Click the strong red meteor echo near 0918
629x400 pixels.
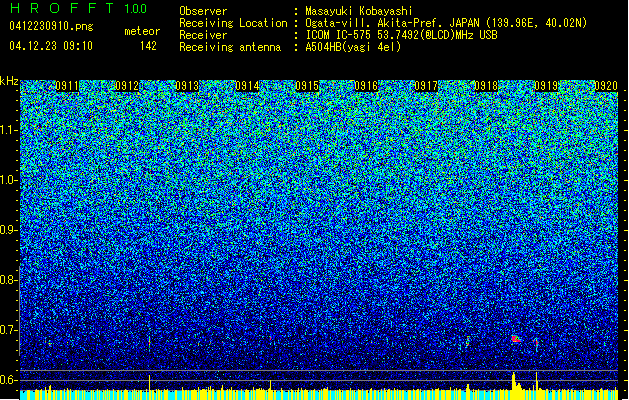(x=516, y=339)
